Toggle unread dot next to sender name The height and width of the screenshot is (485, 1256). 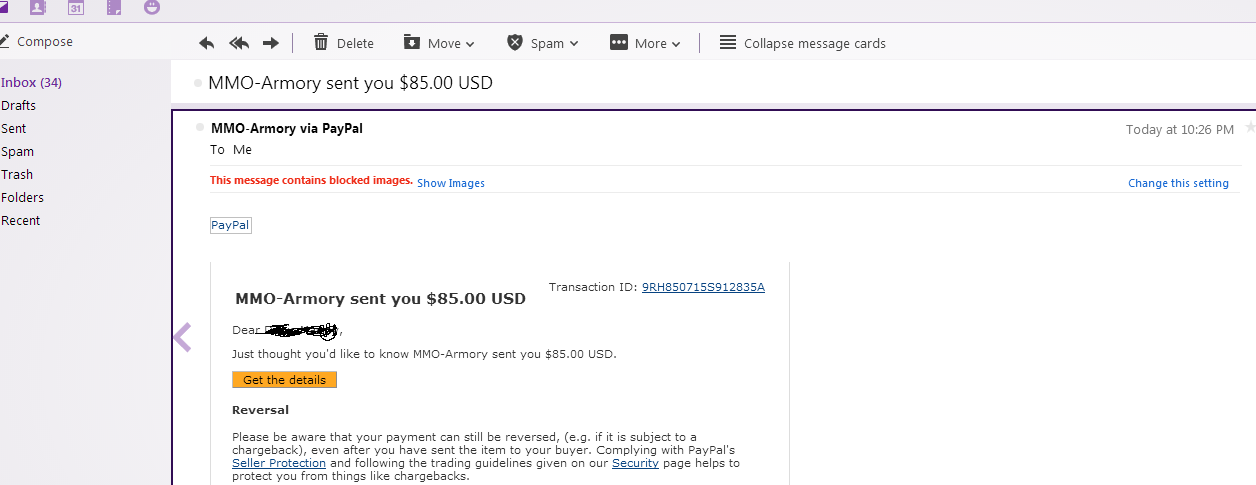(201, 128)
